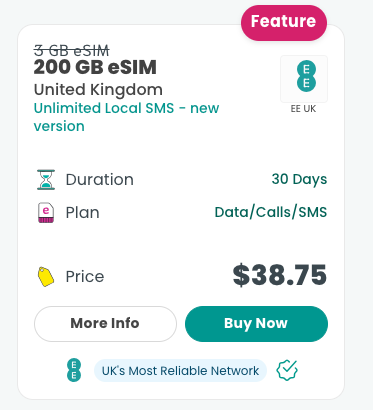Click the eSIM card Plan icon
373x410 pixels.
[x=46, y=213]
